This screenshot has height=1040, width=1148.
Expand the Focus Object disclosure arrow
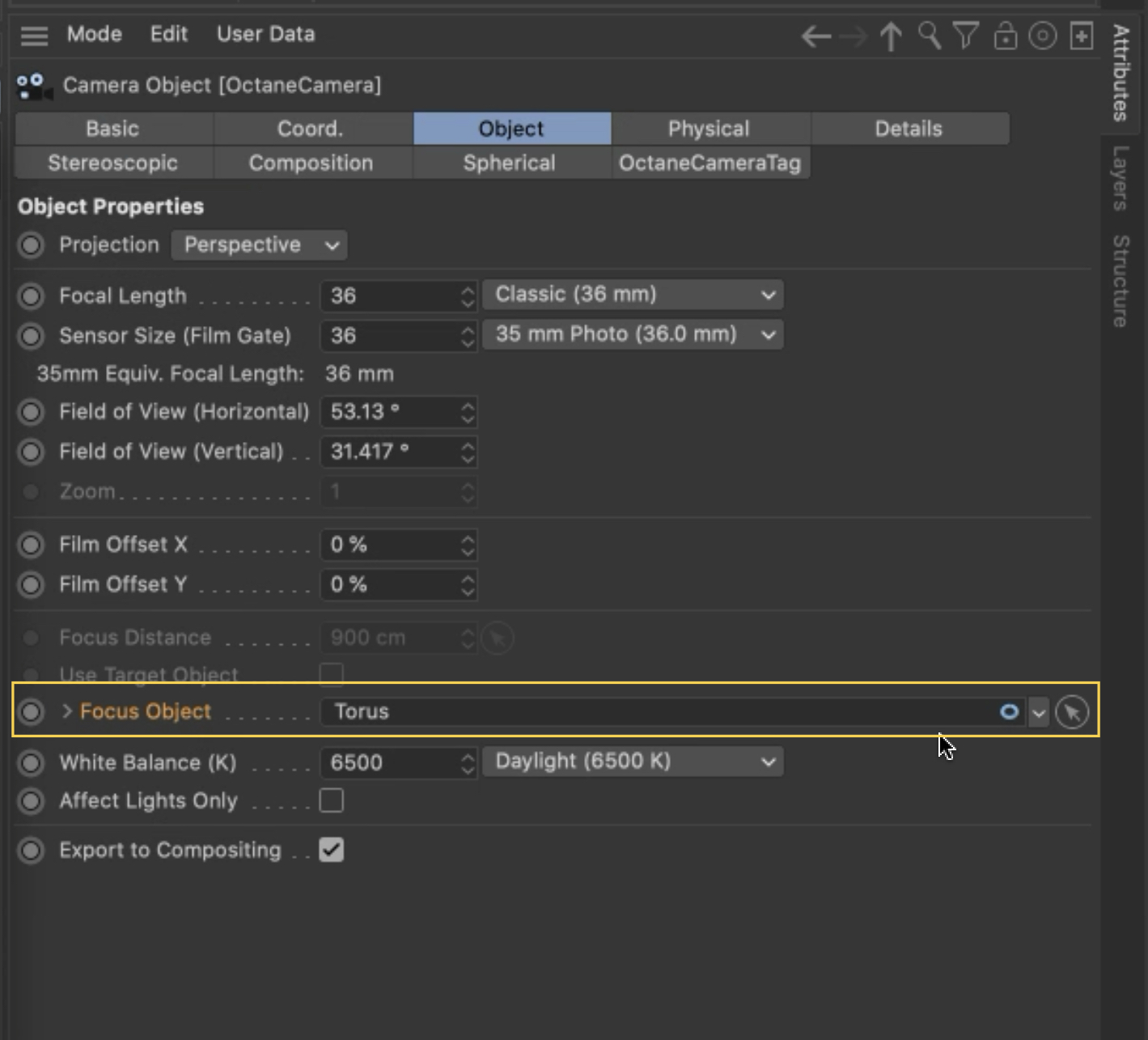tap(67, 711)
